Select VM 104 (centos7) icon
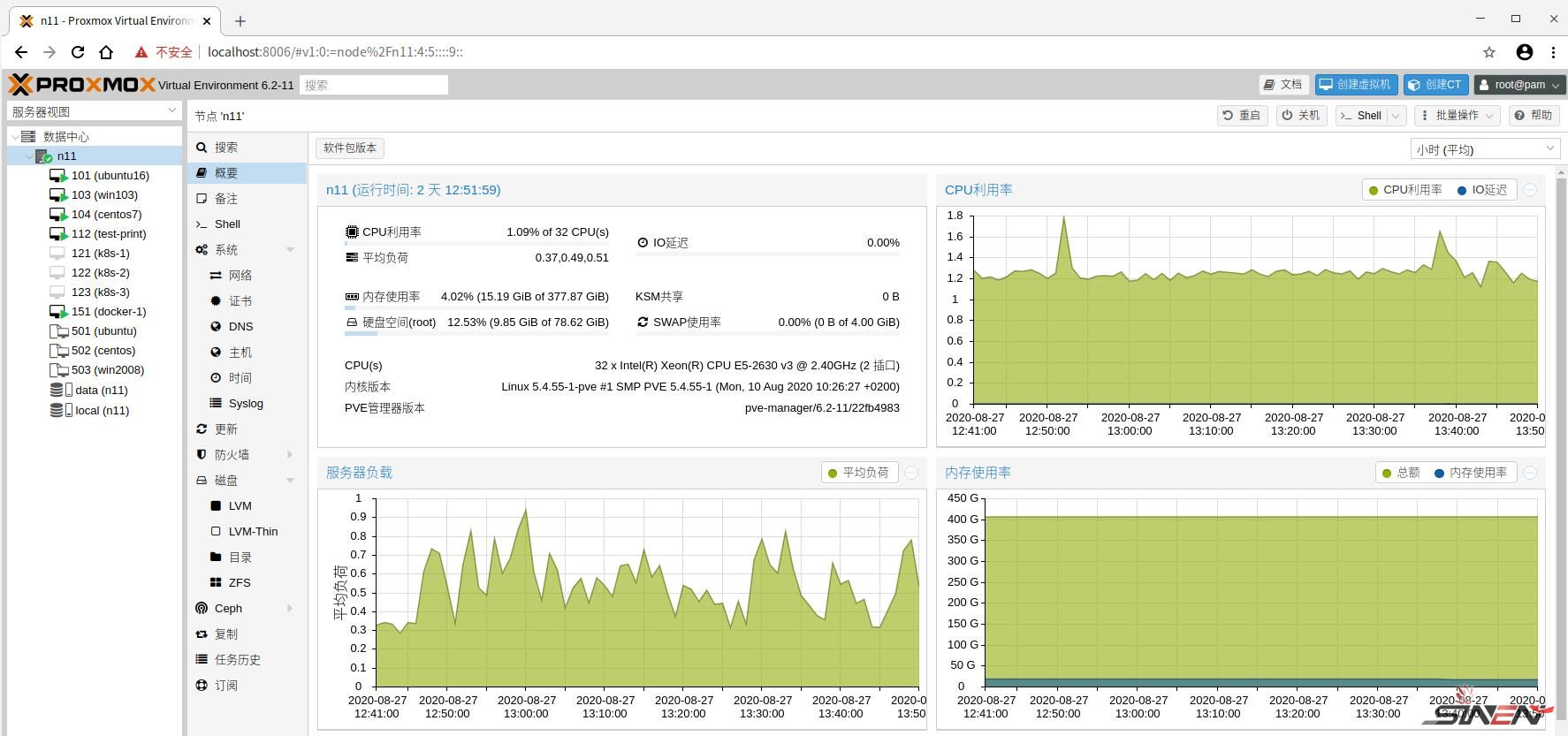Image resolution: width=1568 pixels, height=736 pixels. pos(58,215)
